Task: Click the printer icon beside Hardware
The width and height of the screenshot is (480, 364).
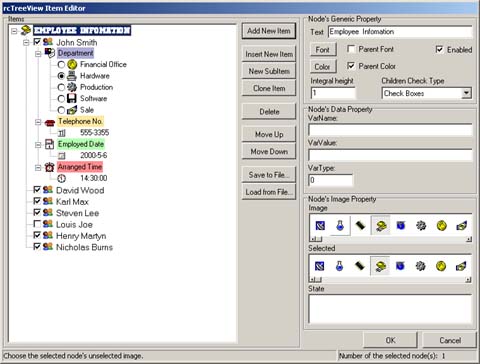Action: 72,76
